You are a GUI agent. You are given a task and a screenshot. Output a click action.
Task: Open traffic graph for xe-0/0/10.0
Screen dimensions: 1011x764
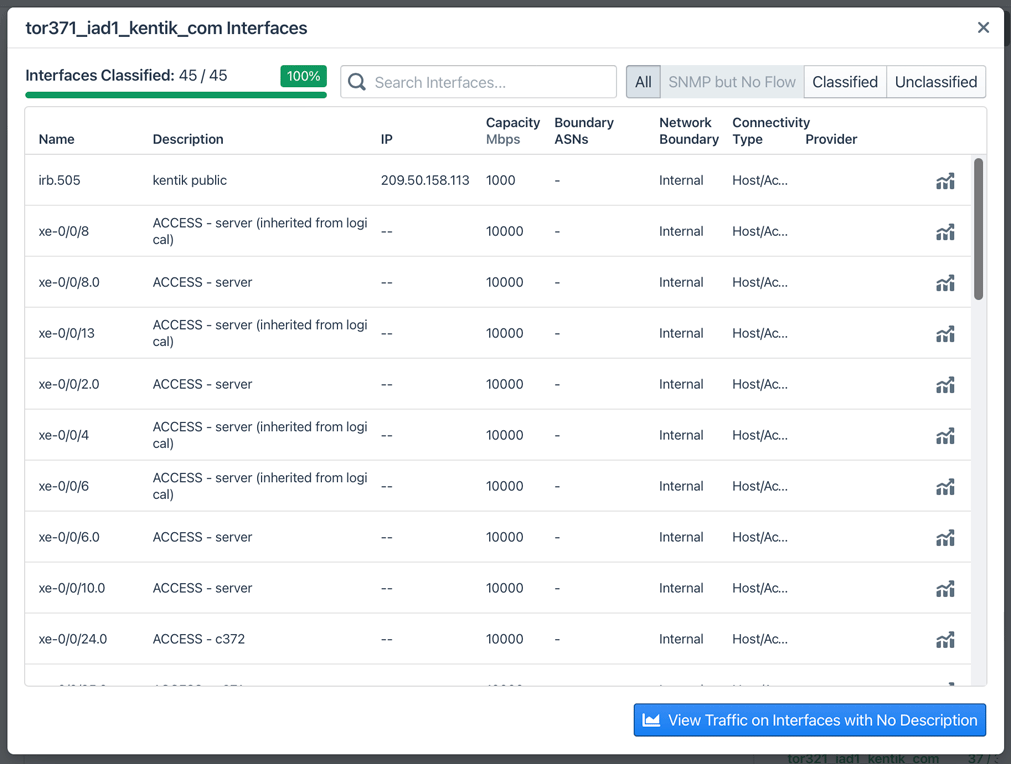click(x=945, y=588)
